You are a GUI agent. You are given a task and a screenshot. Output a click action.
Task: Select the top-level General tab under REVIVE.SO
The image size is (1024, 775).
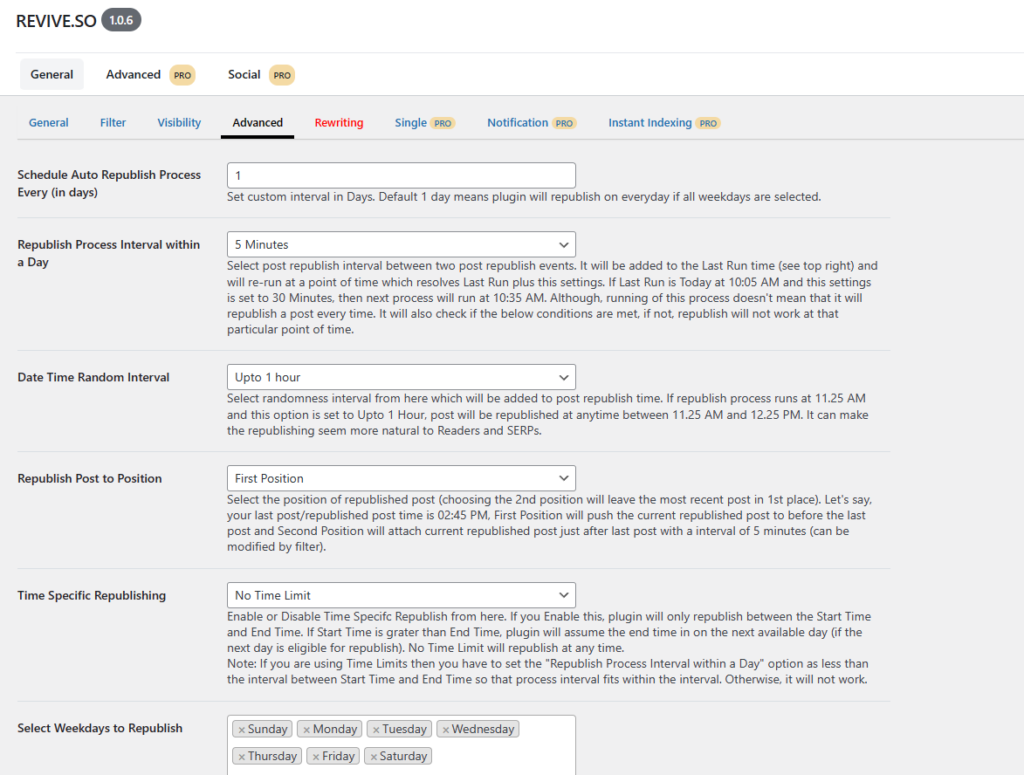[x=52, y=74]
